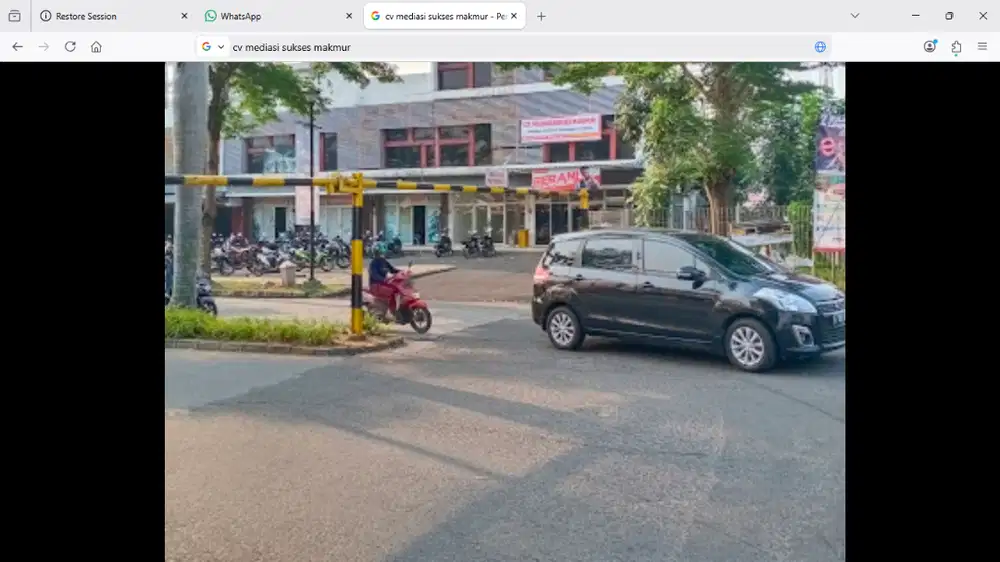This screenshot has width=1000, height=562.
Task: Open the hamburger application menu
Action: (982, 47)
